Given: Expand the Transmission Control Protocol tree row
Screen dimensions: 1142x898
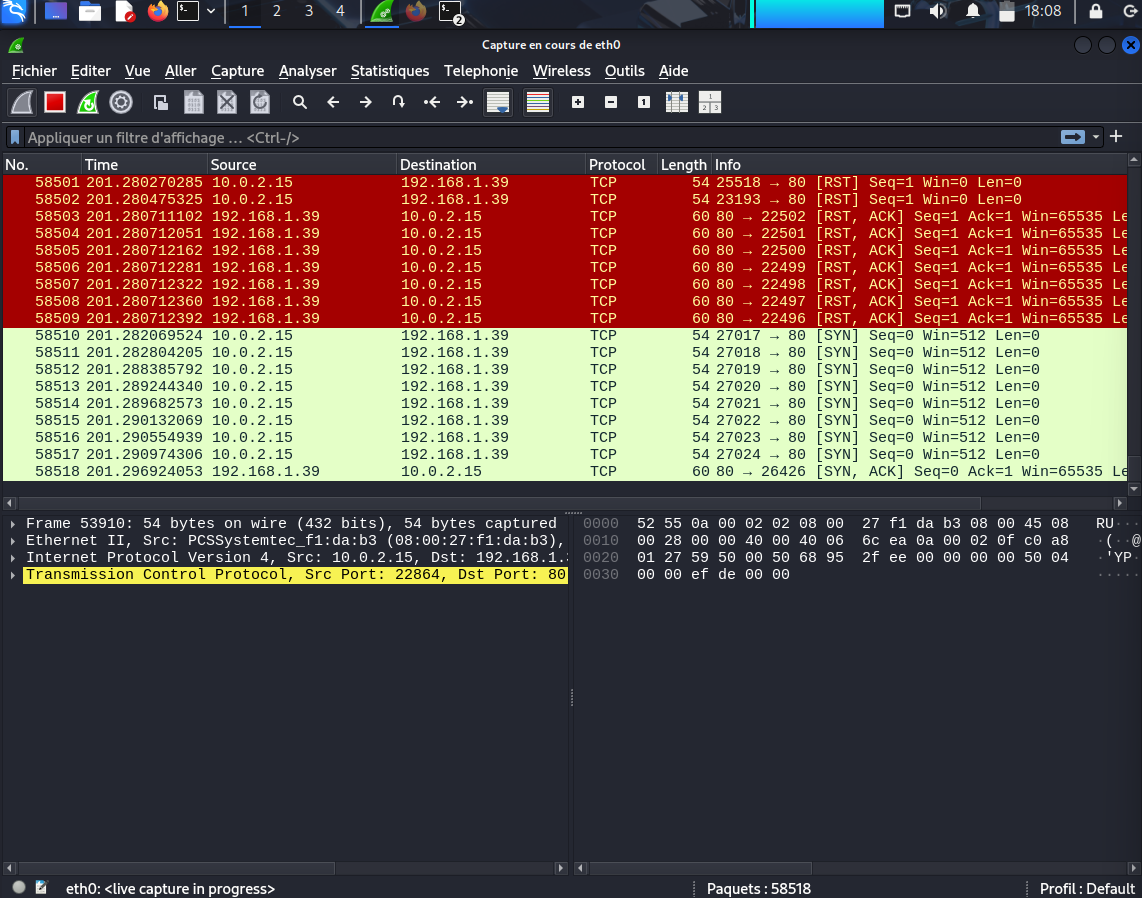Looking at the screenshot, I should (x=13, y=575).
